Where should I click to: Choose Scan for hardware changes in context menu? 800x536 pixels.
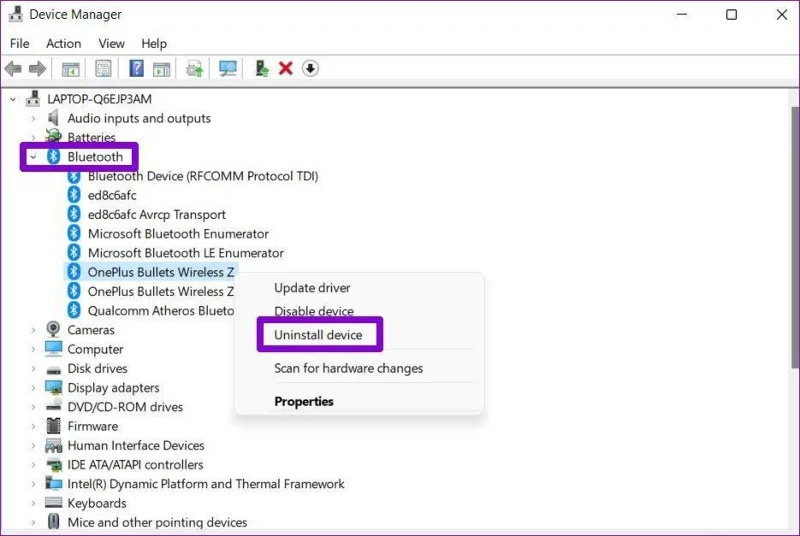[348, 368]
